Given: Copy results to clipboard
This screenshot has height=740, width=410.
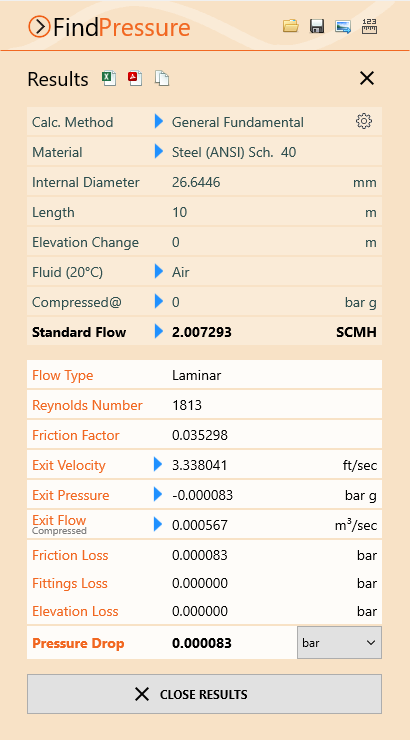Looking at the screenshot, I should pos(162,78).
